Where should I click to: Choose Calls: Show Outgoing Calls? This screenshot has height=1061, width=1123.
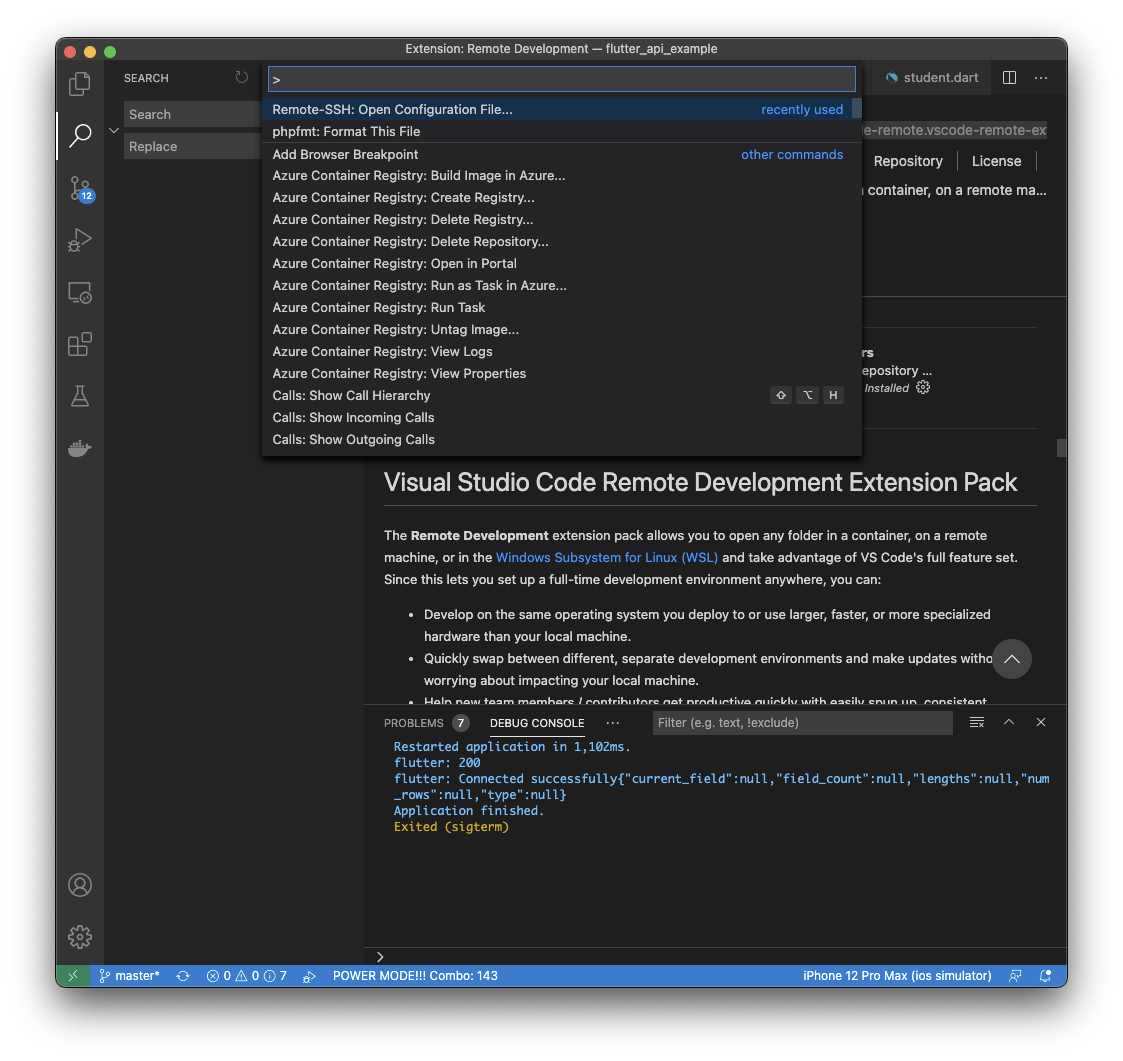coord(562,440)
